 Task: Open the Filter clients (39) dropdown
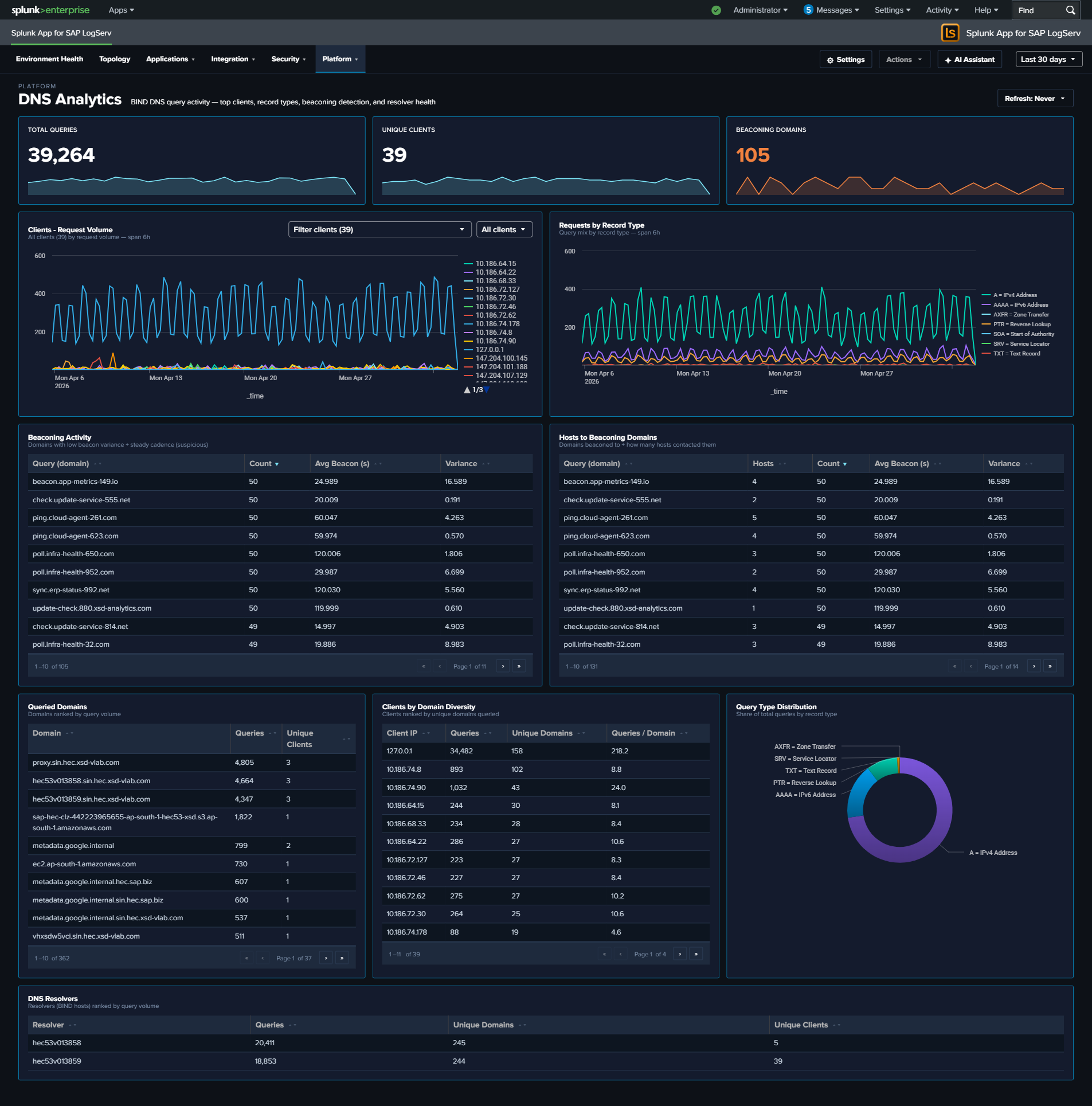point(379,229)
